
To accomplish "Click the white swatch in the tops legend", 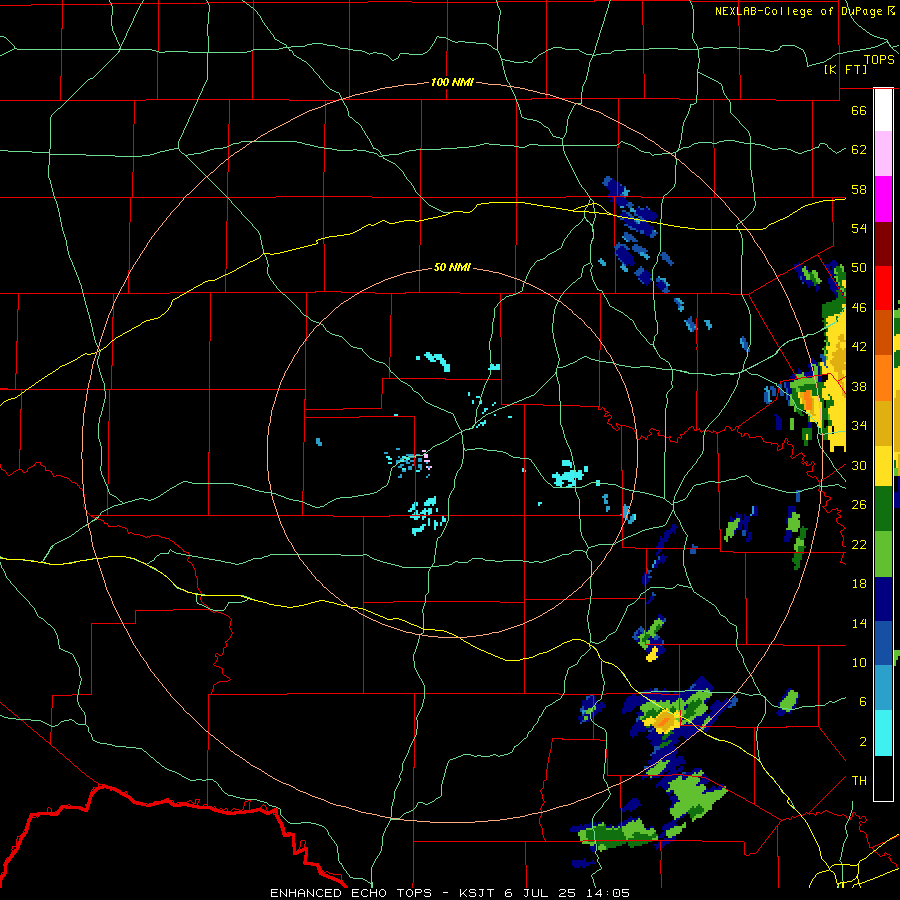I will pos(883,110).
